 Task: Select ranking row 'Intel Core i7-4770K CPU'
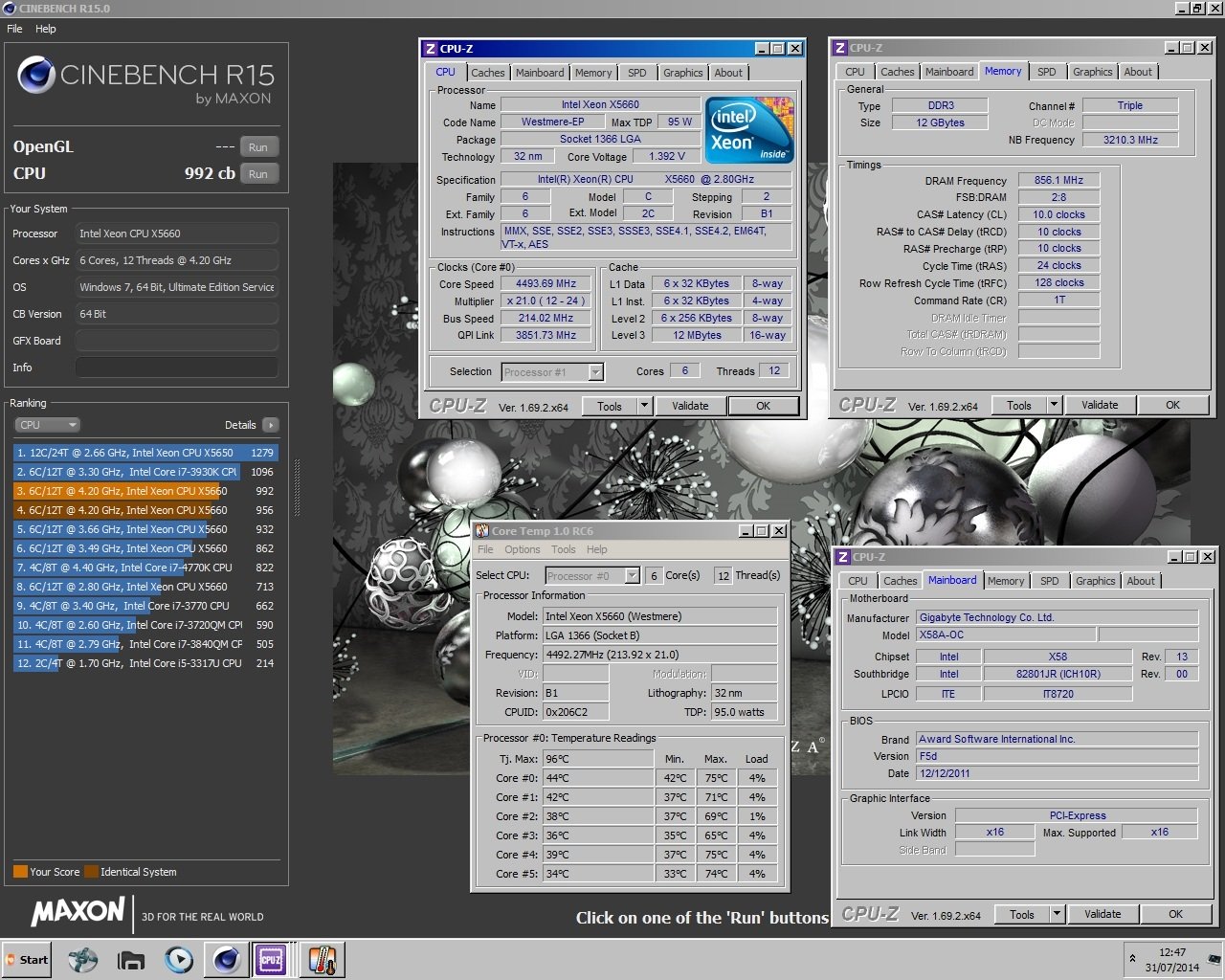[145, 568]
